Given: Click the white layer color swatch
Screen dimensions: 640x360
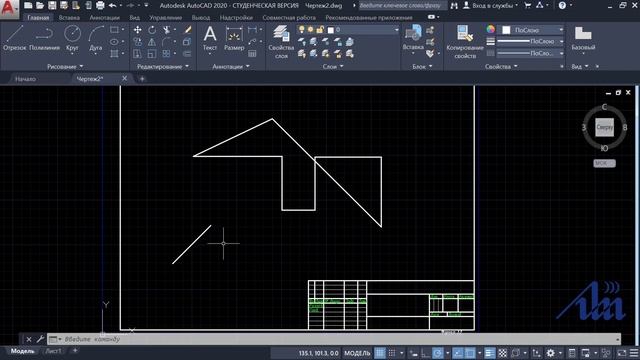Looking at the screenshot, I should pyautogui.click(x=331, y=30).
